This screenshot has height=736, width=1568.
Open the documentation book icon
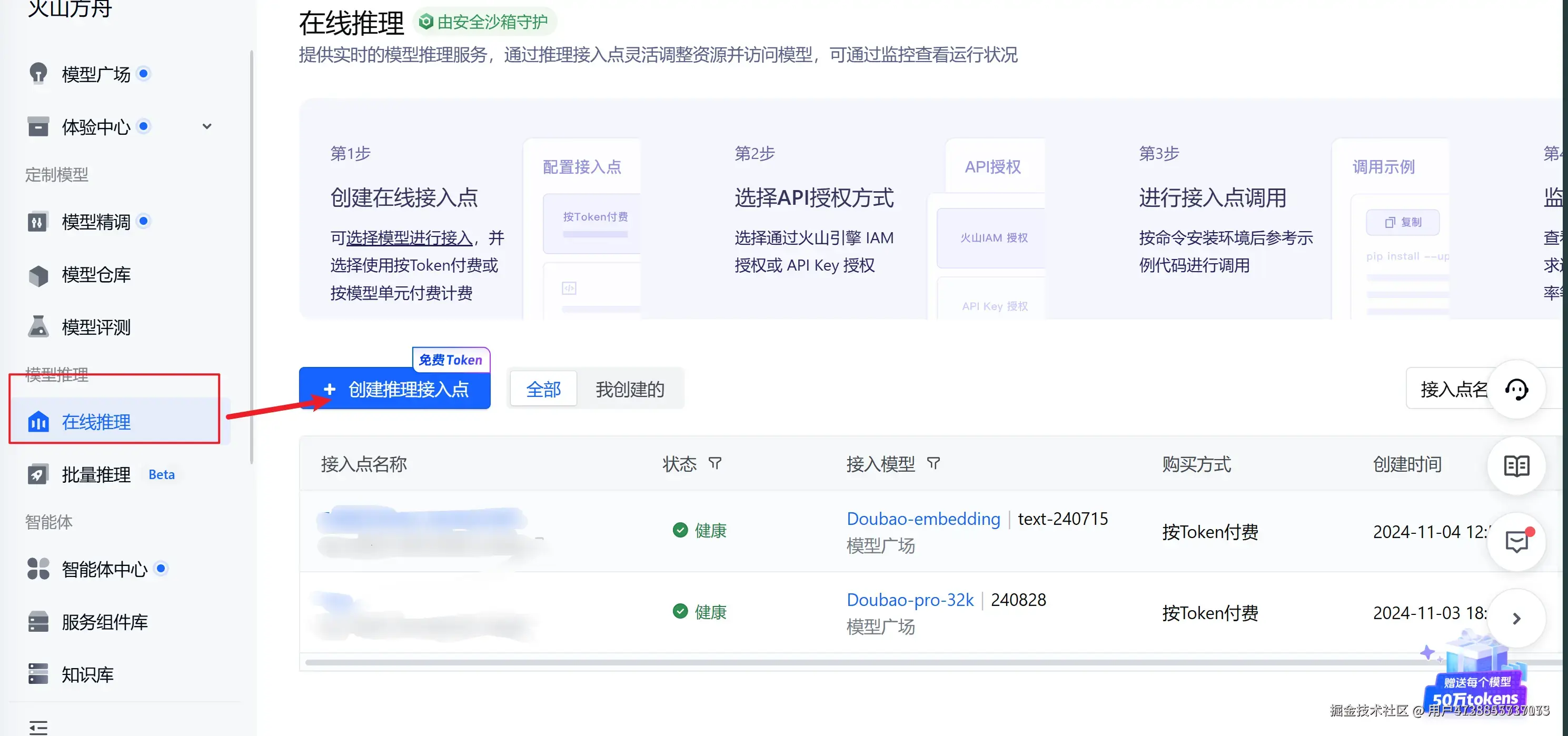[x=1516, y=466]
